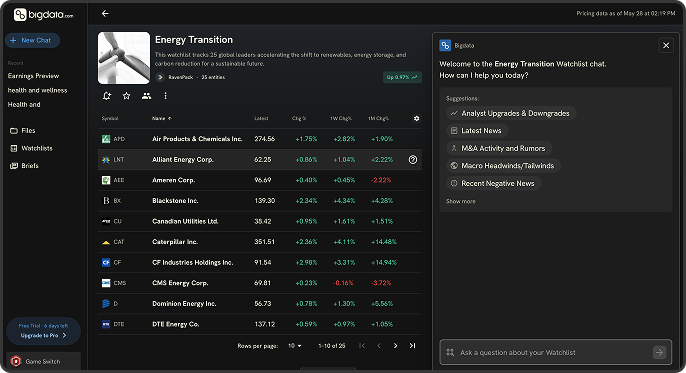Viewport: 686px width, 373px height.
Task: Click the alert bell icon under watchlist
Action: (107, 96)
